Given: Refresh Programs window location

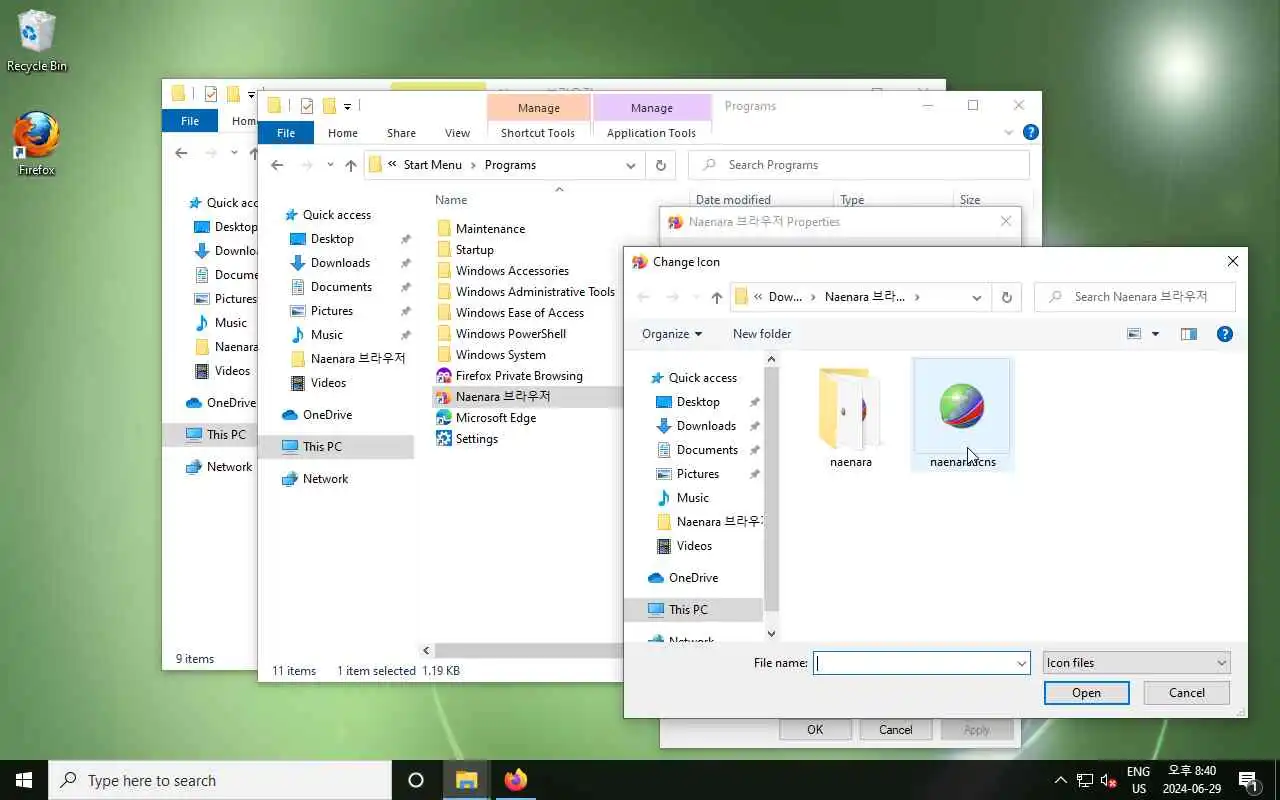Looking at the screenshot, I should pos(660,165).
